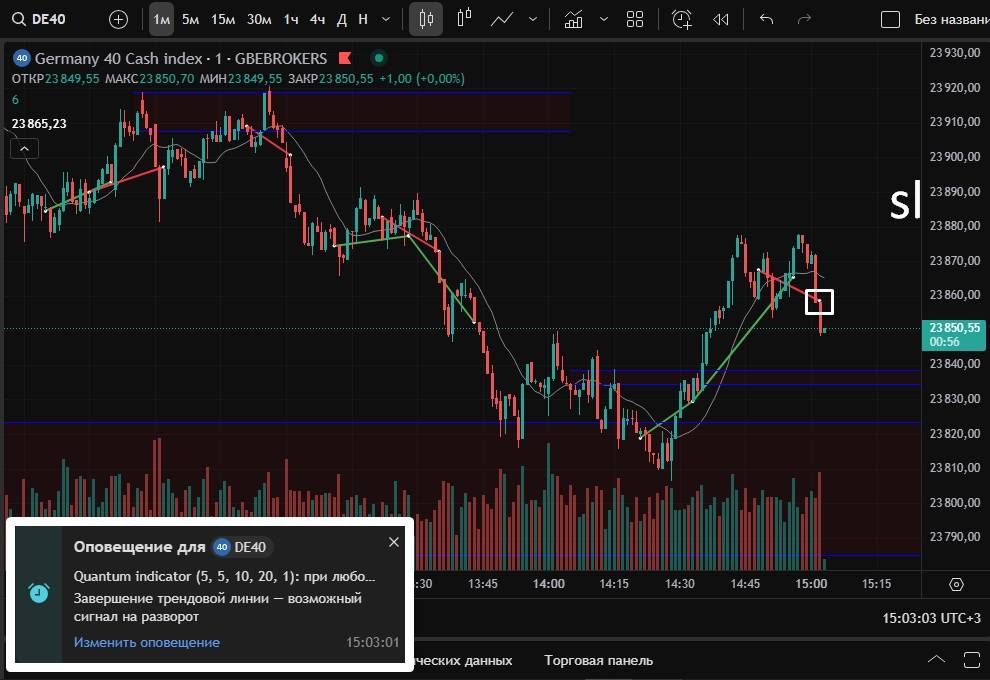Toggle the unnamed layout checkbox
The image size is (990, 680).
pyautogui.click(x=890, y=20)
